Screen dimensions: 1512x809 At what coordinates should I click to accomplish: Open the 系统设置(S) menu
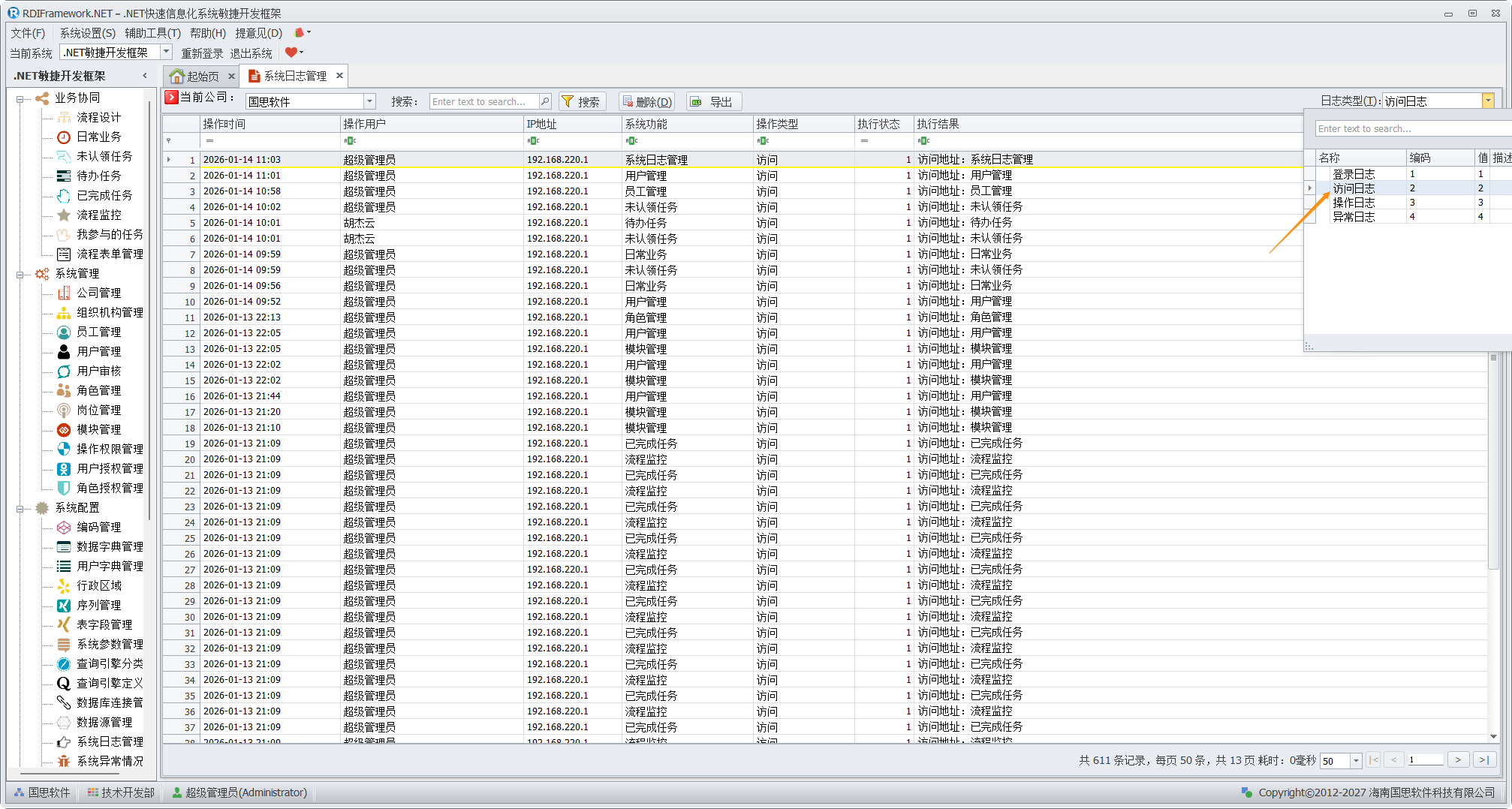[x=87, y=33]
